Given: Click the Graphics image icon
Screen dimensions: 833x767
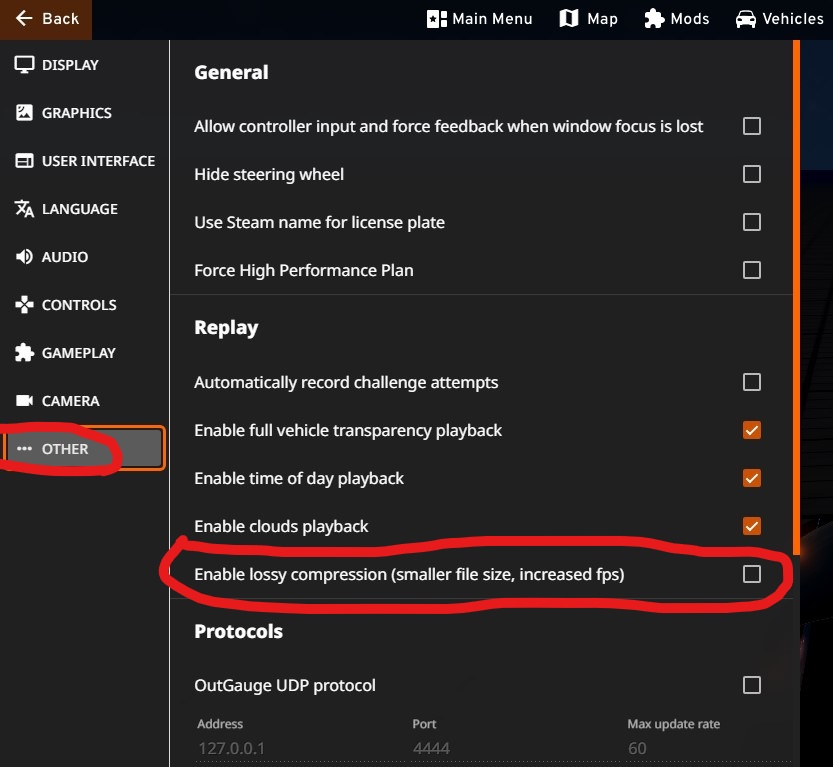Looking at the screenshot, I should (24, 113).
